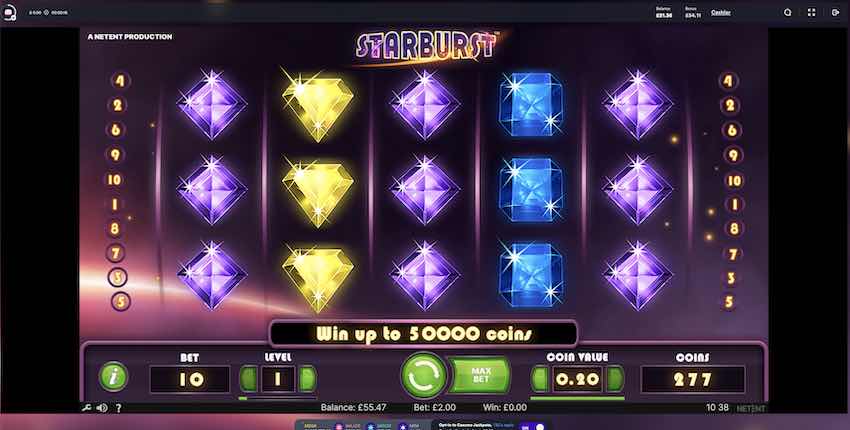
Task: Decrease the bet level with left arrow
Action: pos(249,378)
